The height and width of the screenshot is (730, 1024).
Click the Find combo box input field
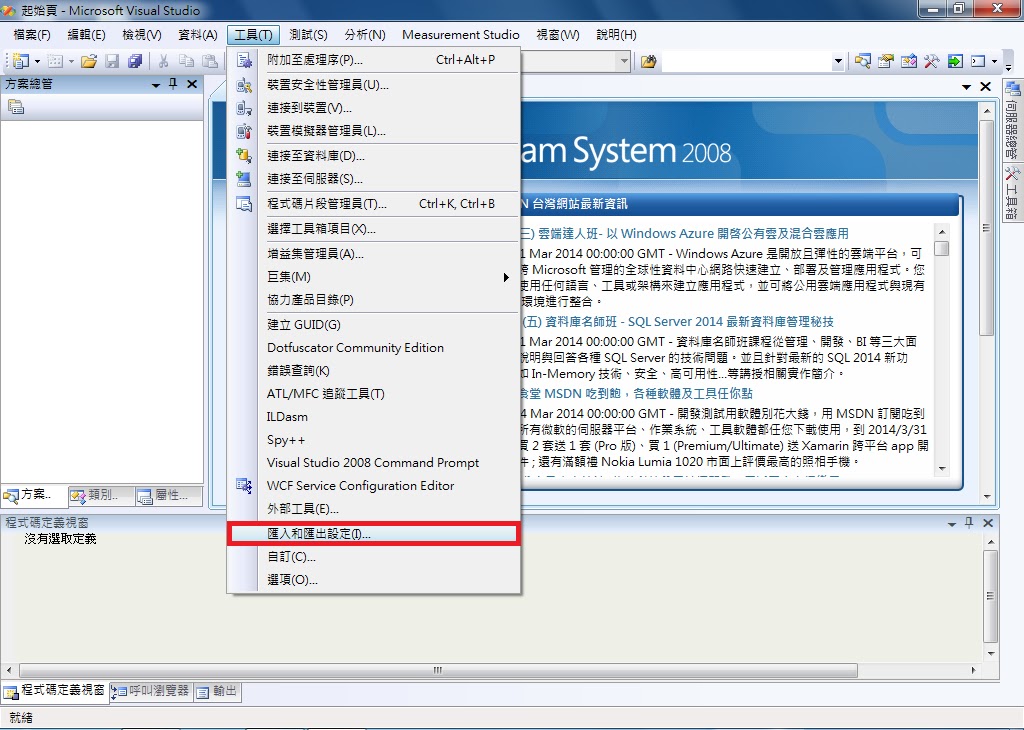pos(746,61)
